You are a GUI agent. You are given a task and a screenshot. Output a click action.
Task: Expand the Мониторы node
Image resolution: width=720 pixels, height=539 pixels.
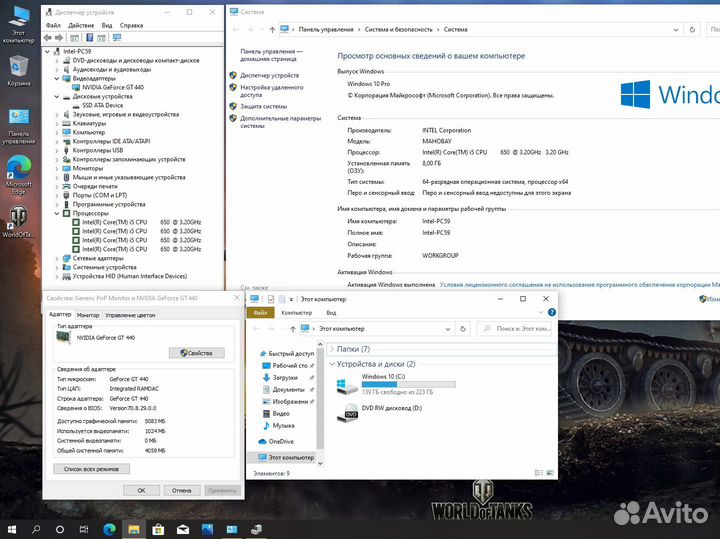57,168
